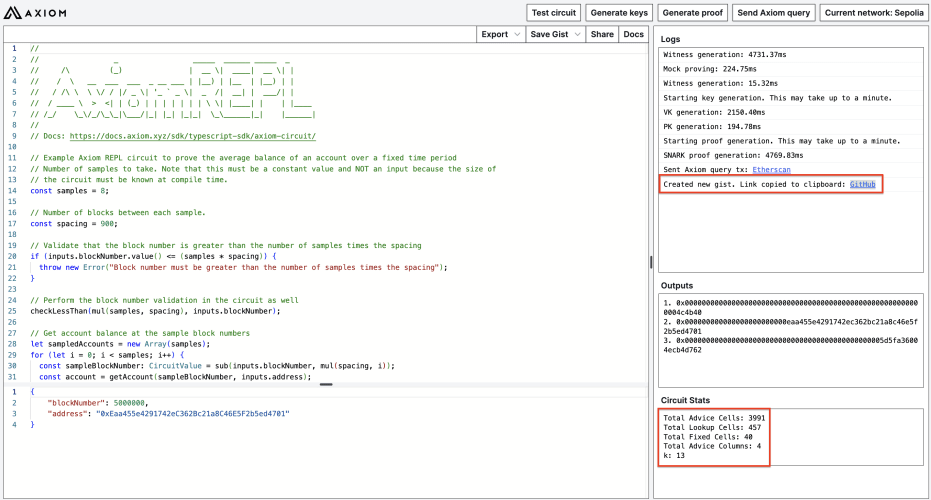
Task: Click output 3 hex value
Action: coord(790,346)
